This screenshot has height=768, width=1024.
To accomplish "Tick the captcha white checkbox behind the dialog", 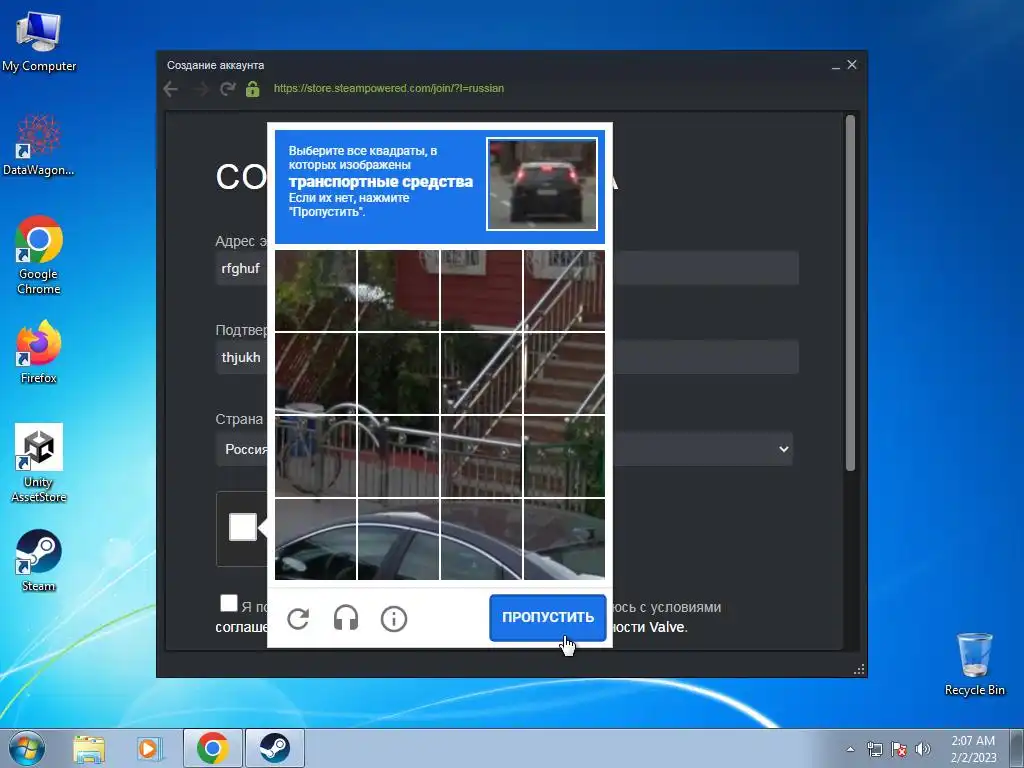I will point(242,527).
